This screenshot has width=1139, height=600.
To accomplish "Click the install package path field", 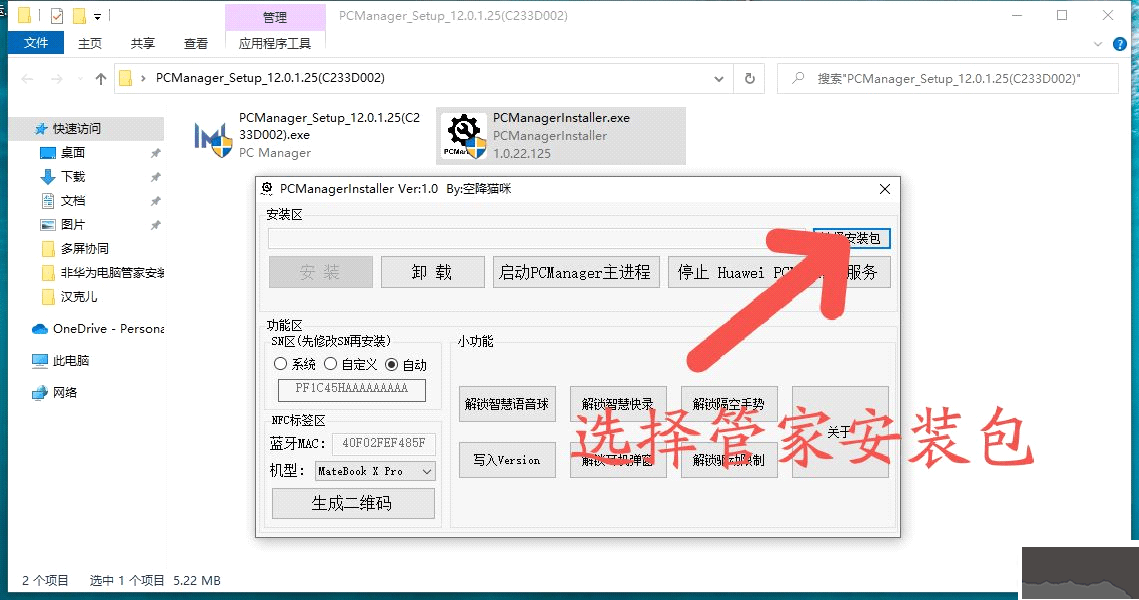I will pyautogui.click(x=538, y=238).
